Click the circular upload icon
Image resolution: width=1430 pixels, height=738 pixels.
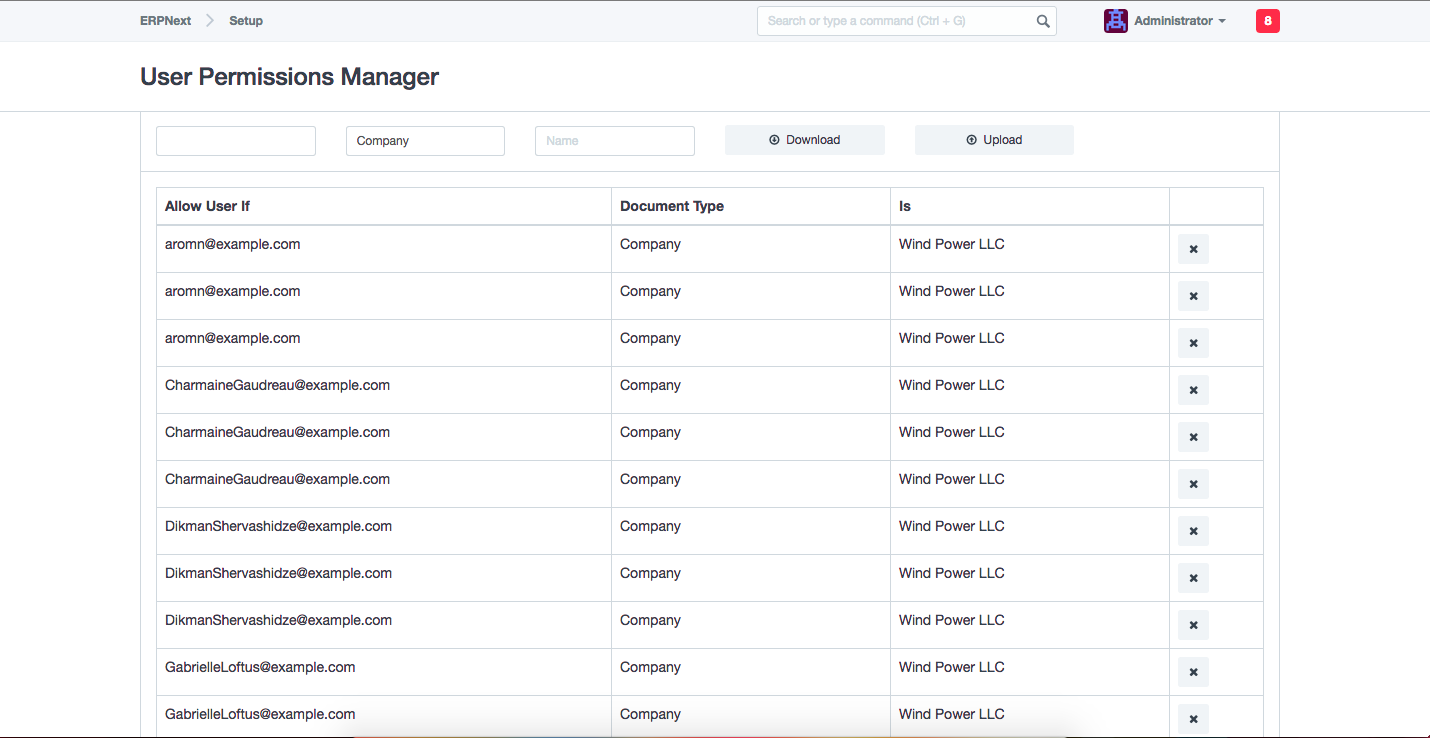point(970,139)
